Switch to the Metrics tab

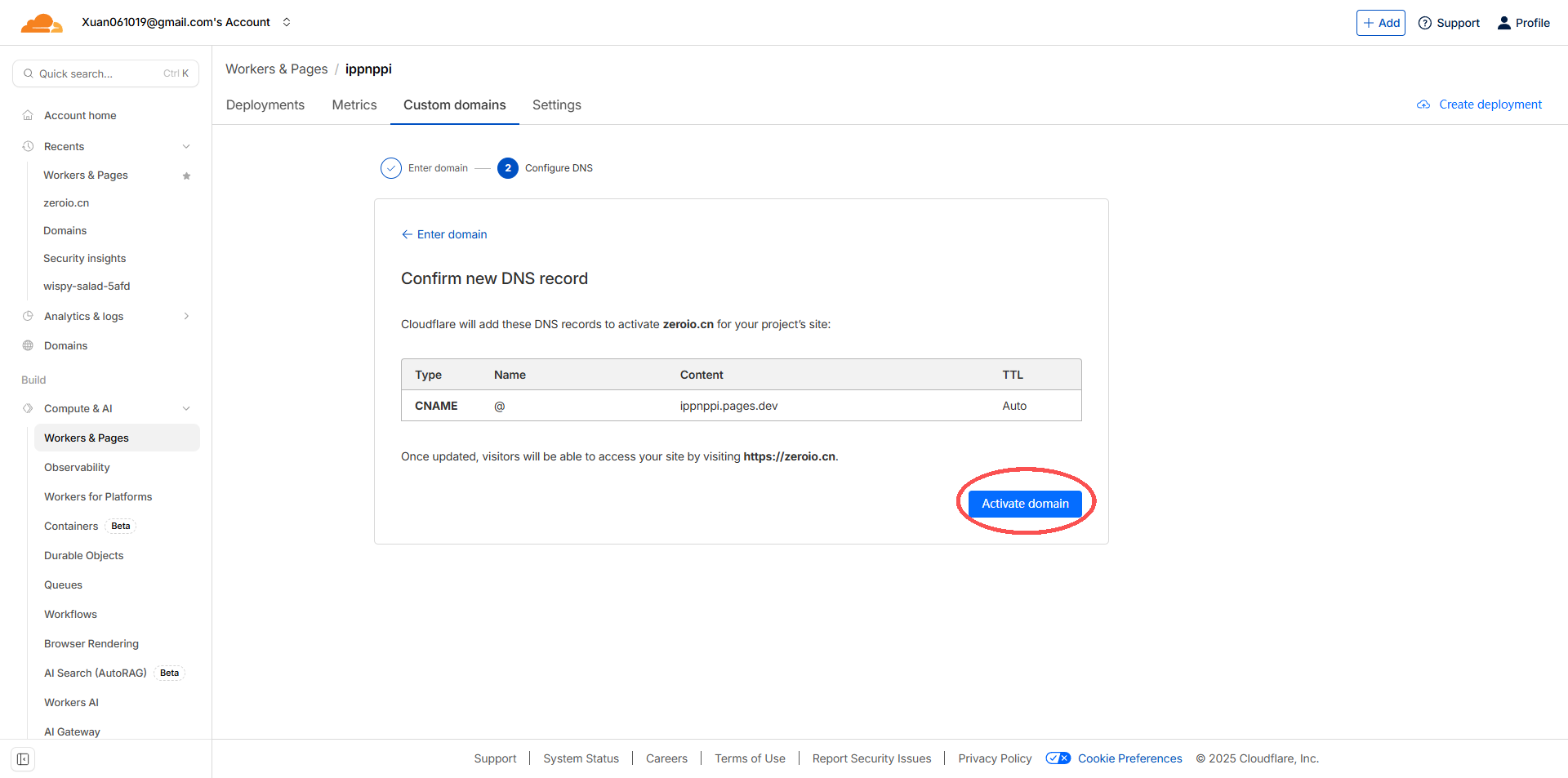pos(354,104)
